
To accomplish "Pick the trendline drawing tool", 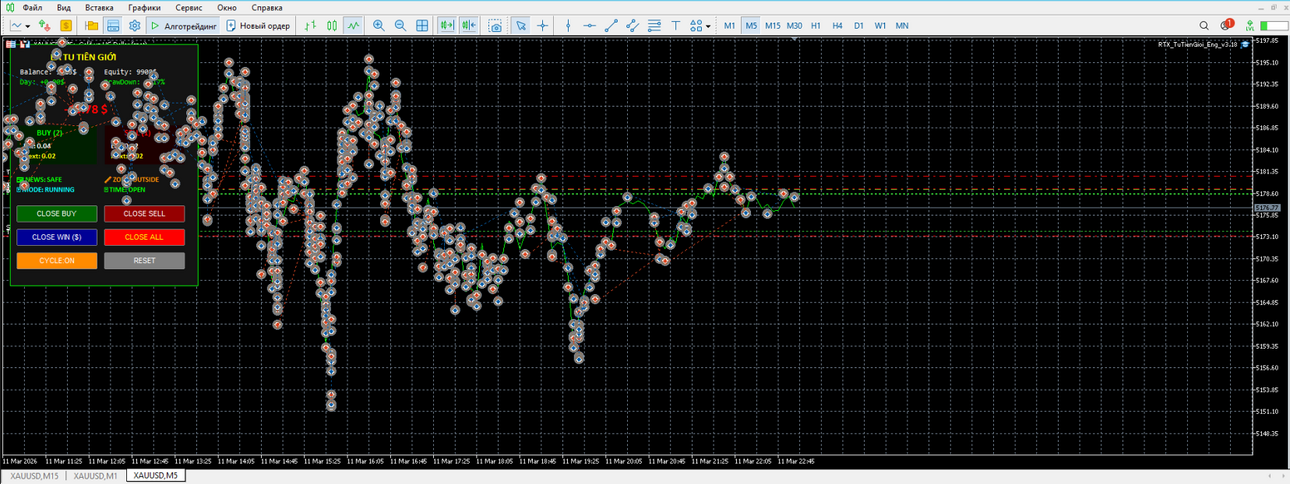I will pyautogui.click(x=612, y=25).
